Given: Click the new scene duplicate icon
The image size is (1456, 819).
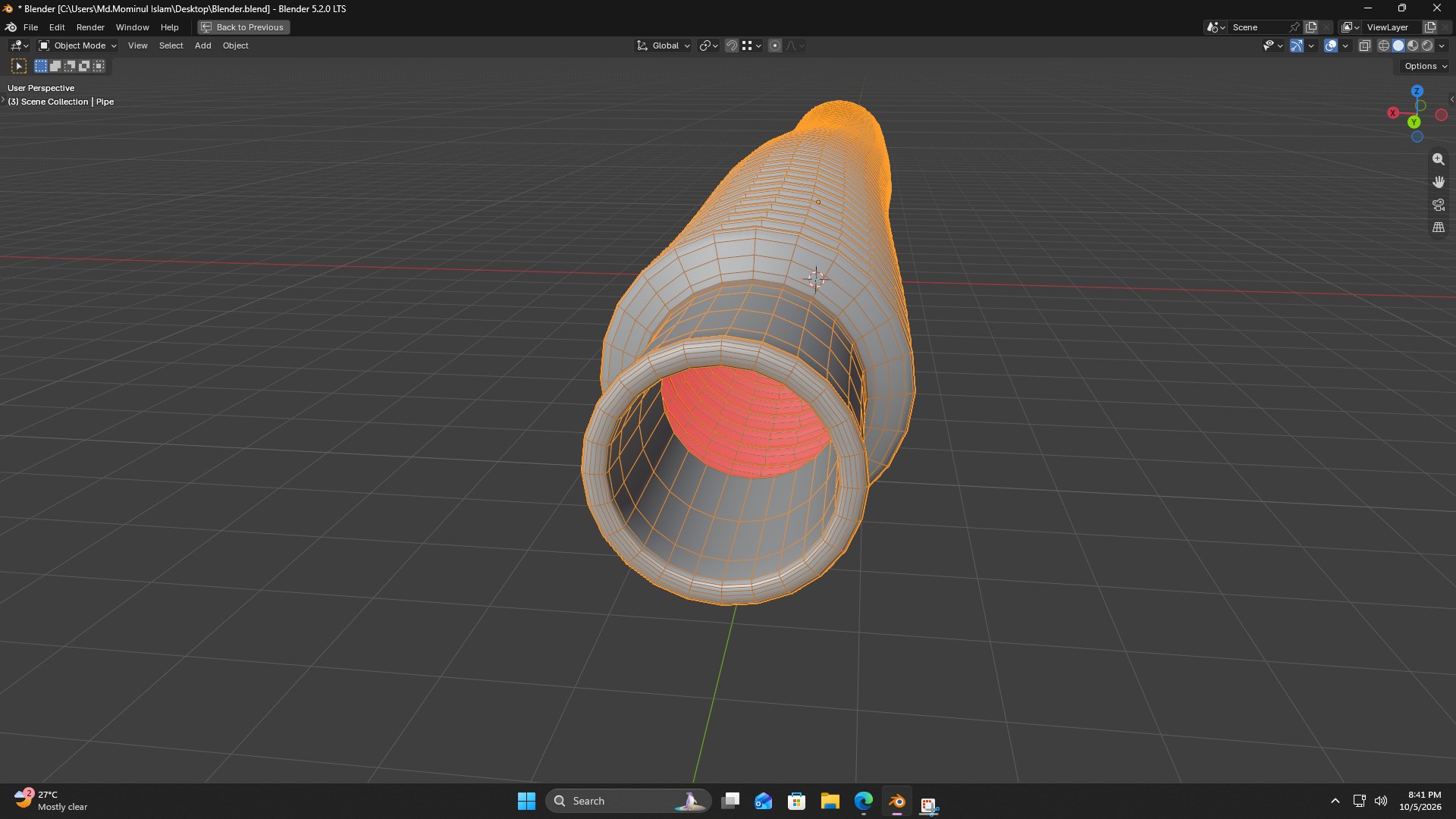Looking at the screenshot, I should coord(1311,27).
